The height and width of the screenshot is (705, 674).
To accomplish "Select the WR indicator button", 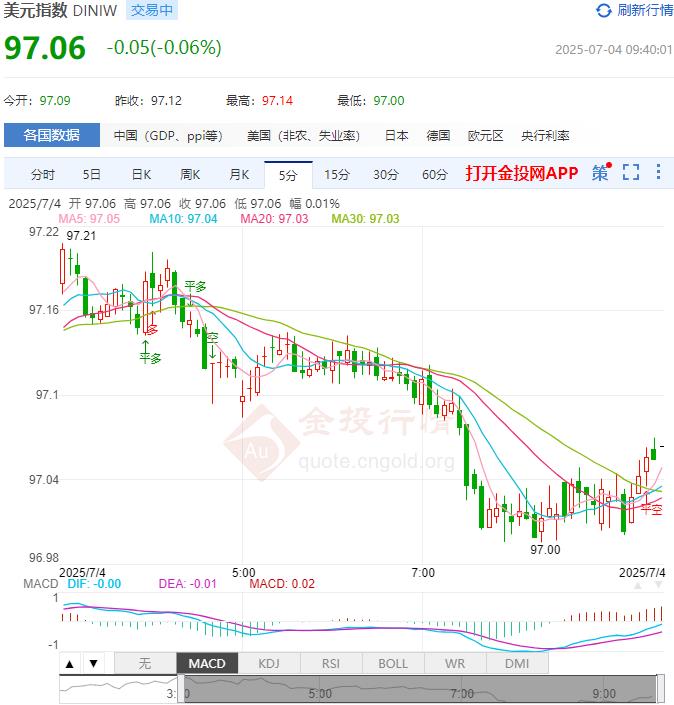I will 455,664.
